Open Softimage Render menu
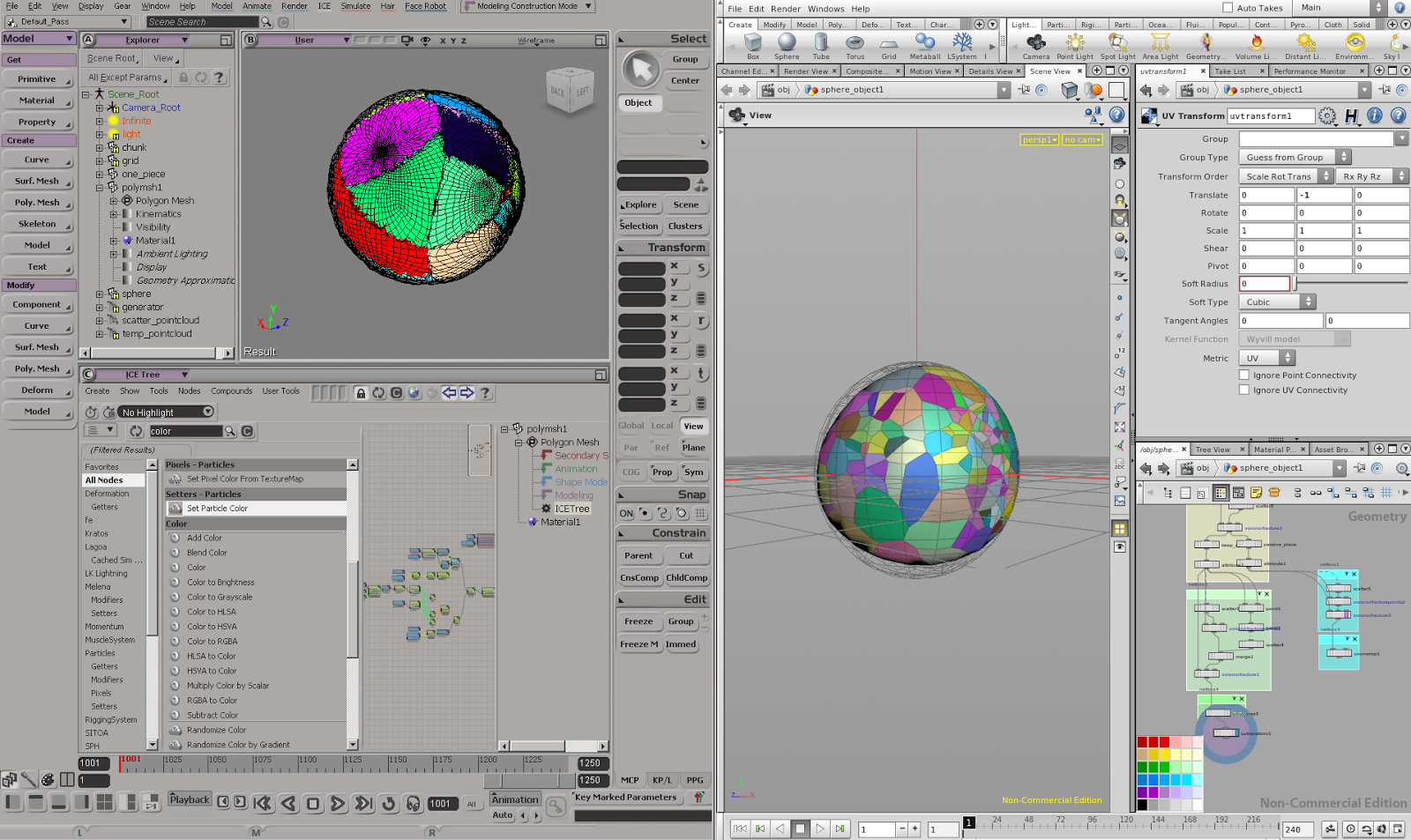Viewport: 1411px width, 840px height. tap(295, 6)
